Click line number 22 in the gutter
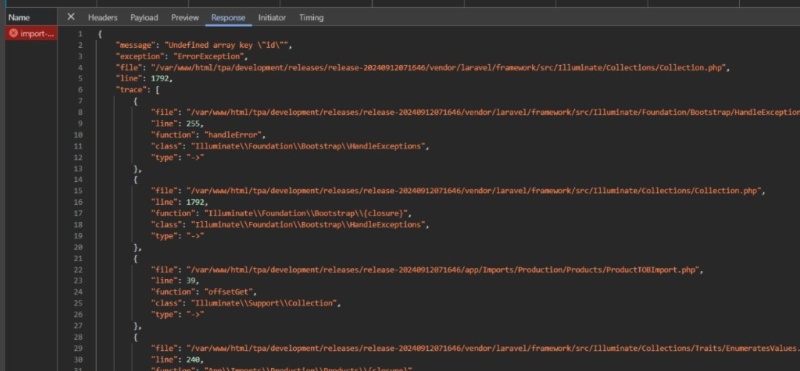The width and height of the screenshot is (800, 371). [x=78, y=269]
